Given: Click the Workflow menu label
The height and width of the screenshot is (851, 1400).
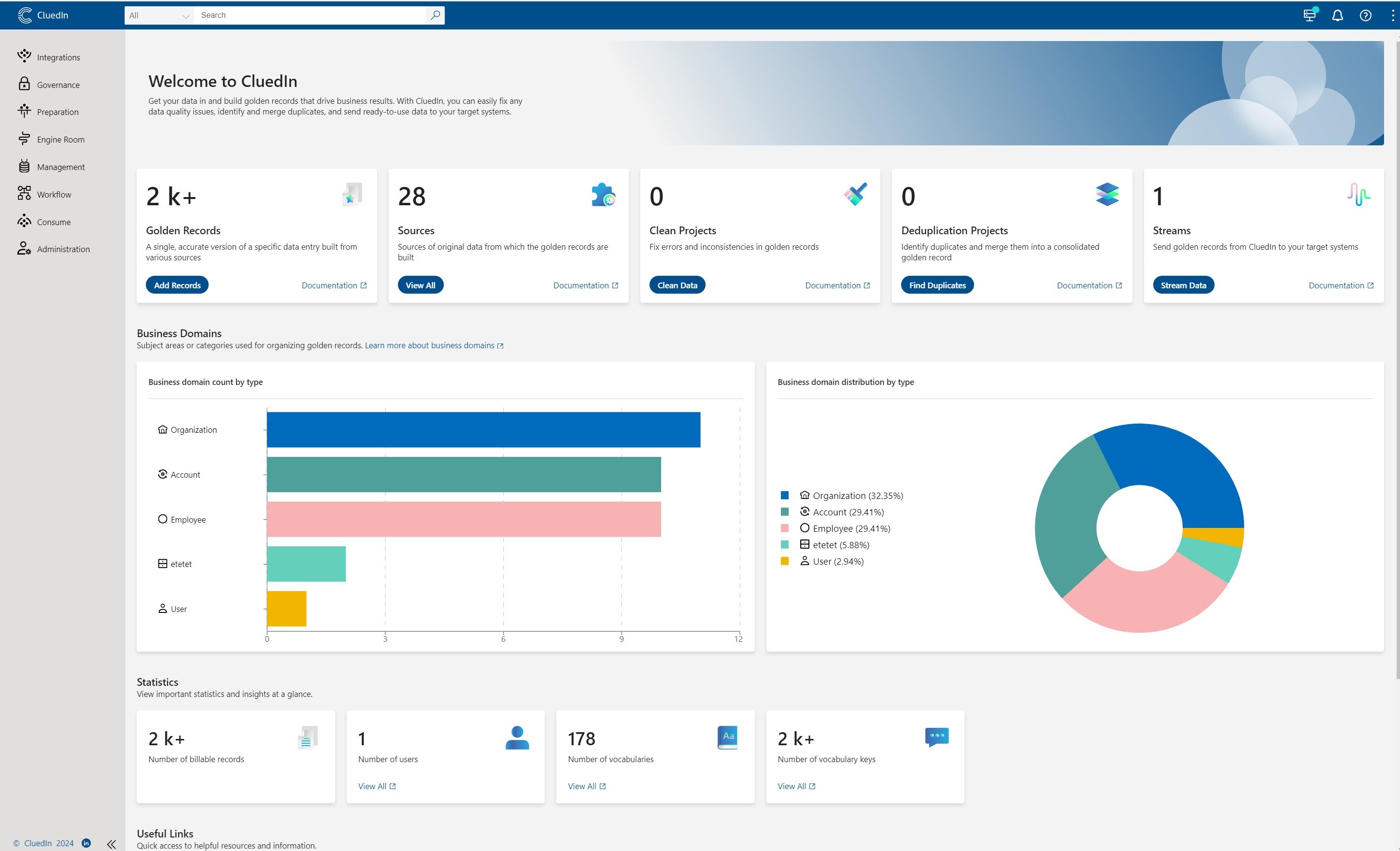Looking at the screenshot, I should click(x=54, y=194).
